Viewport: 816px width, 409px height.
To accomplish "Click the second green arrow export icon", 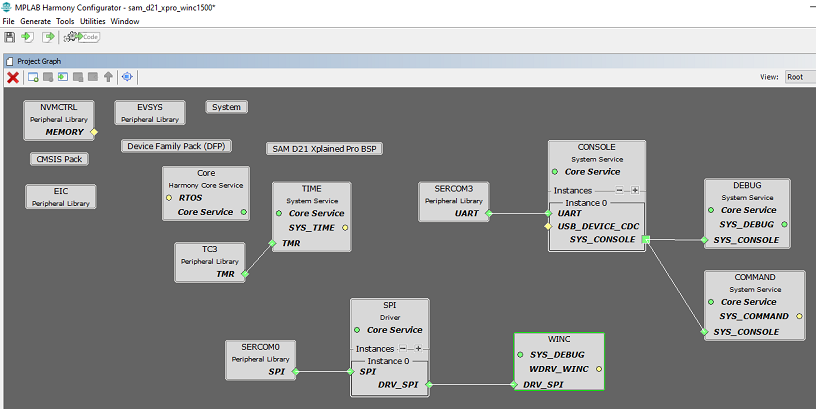I will click(48, 37).
